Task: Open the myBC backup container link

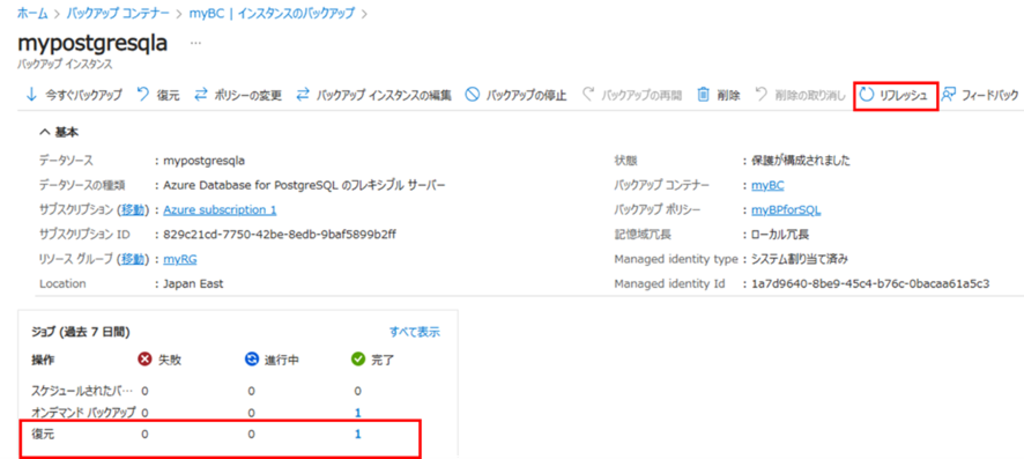Action: point(767,185)
